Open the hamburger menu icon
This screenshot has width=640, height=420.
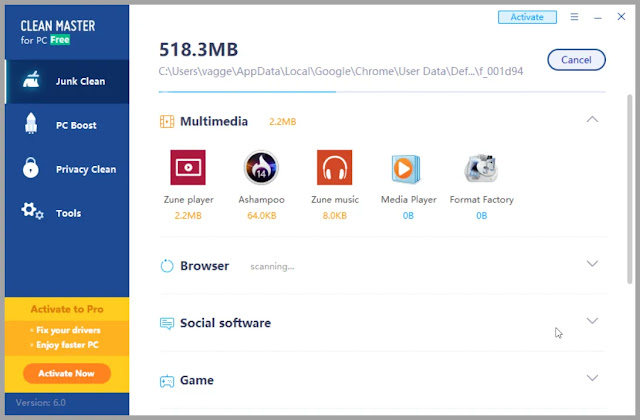click(x=574, y=17)
